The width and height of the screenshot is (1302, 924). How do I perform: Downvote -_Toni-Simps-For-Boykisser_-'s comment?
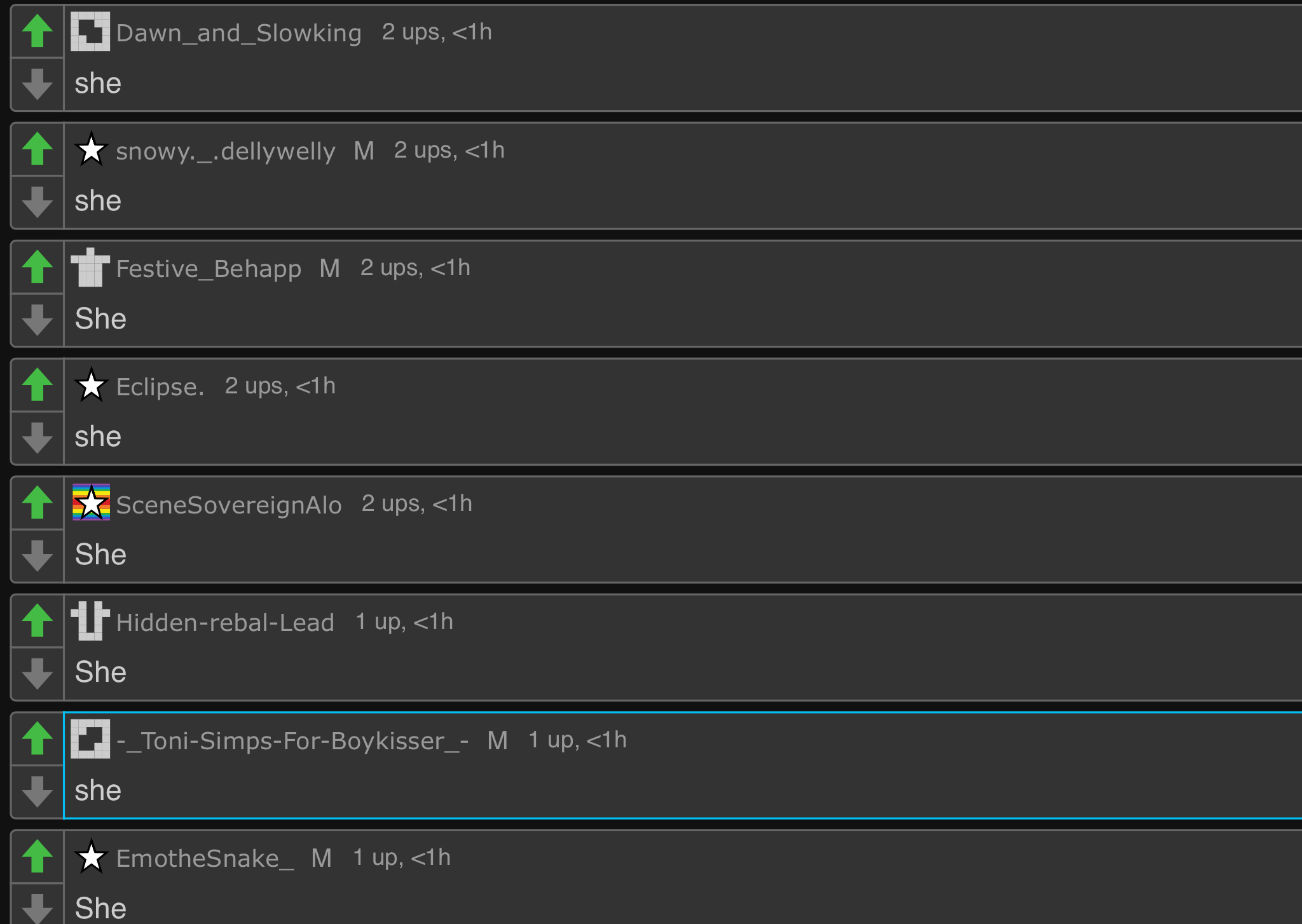pyautogui.click(x=37, y=791)
